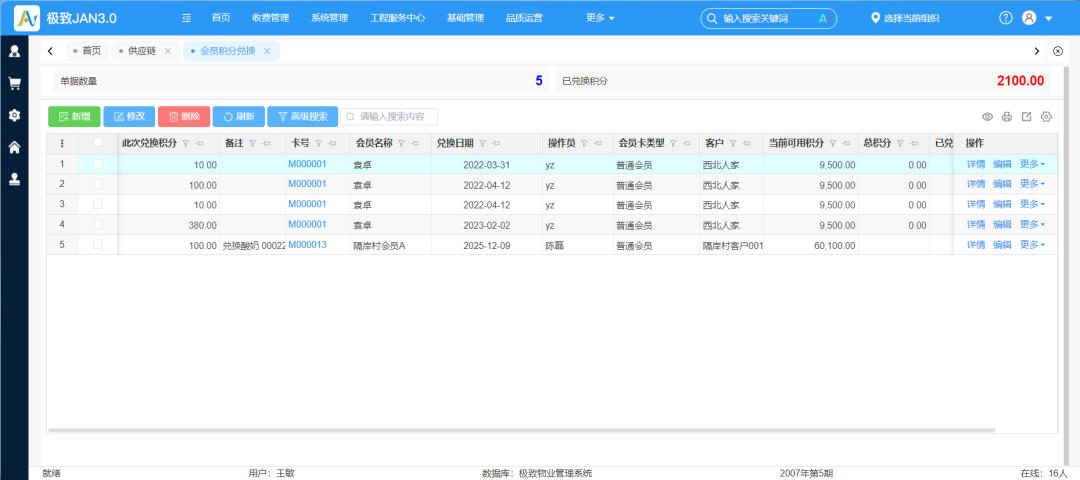1080x480 pixels.
Task: Open 详情 for the 2022-03-31 row
Action: [976, 164]
